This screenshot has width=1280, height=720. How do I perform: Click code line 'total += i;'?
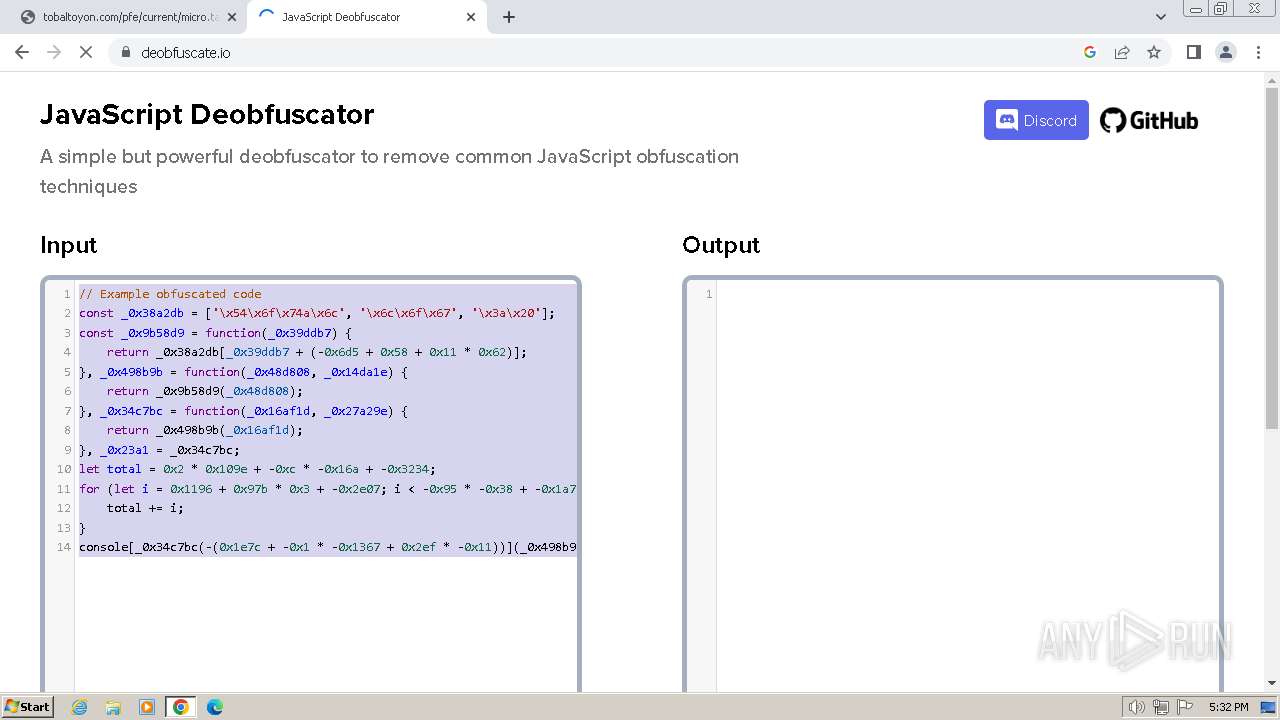tap(145, 508)
